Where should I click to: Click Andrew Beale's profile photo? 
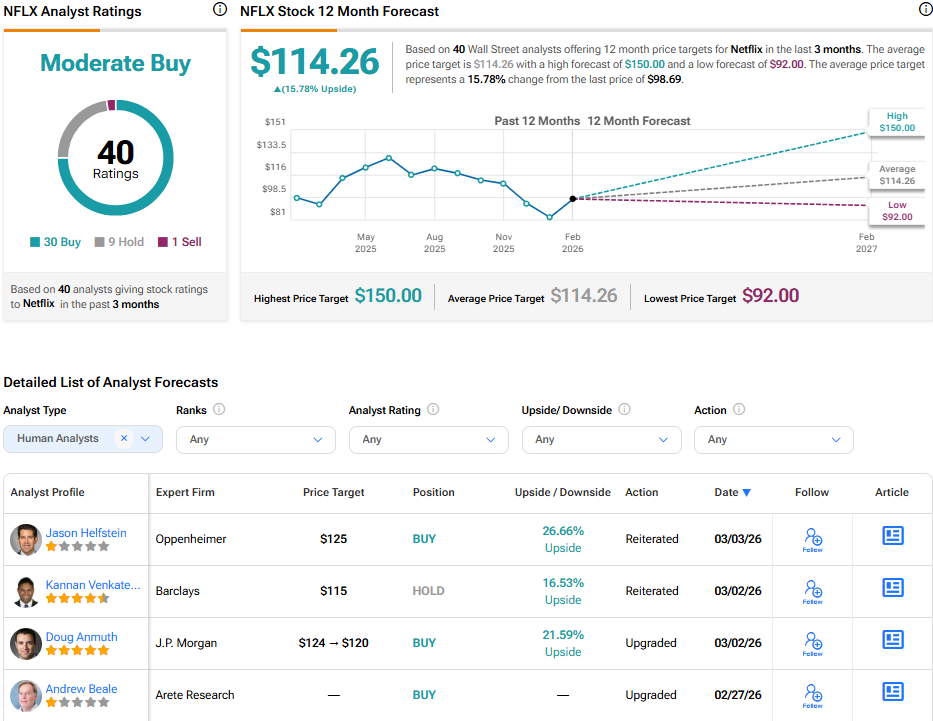[26, 695]
